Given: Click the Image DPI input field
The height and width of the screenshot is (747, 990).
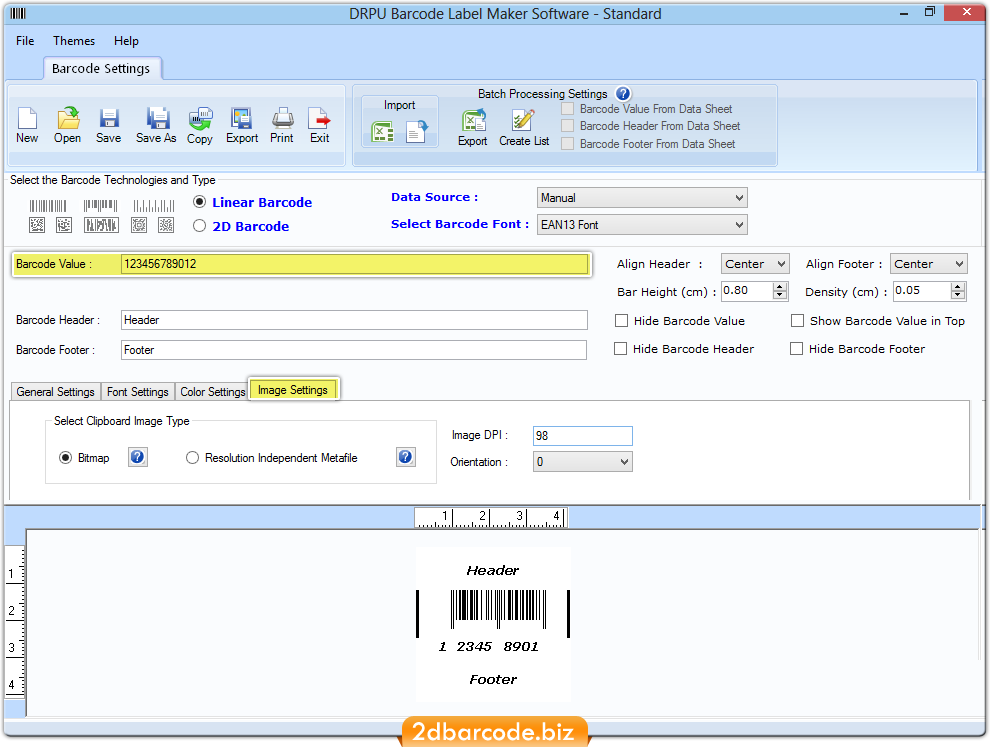Looking at the screenshot, I should pyautogui.click(x=583, y=436).
